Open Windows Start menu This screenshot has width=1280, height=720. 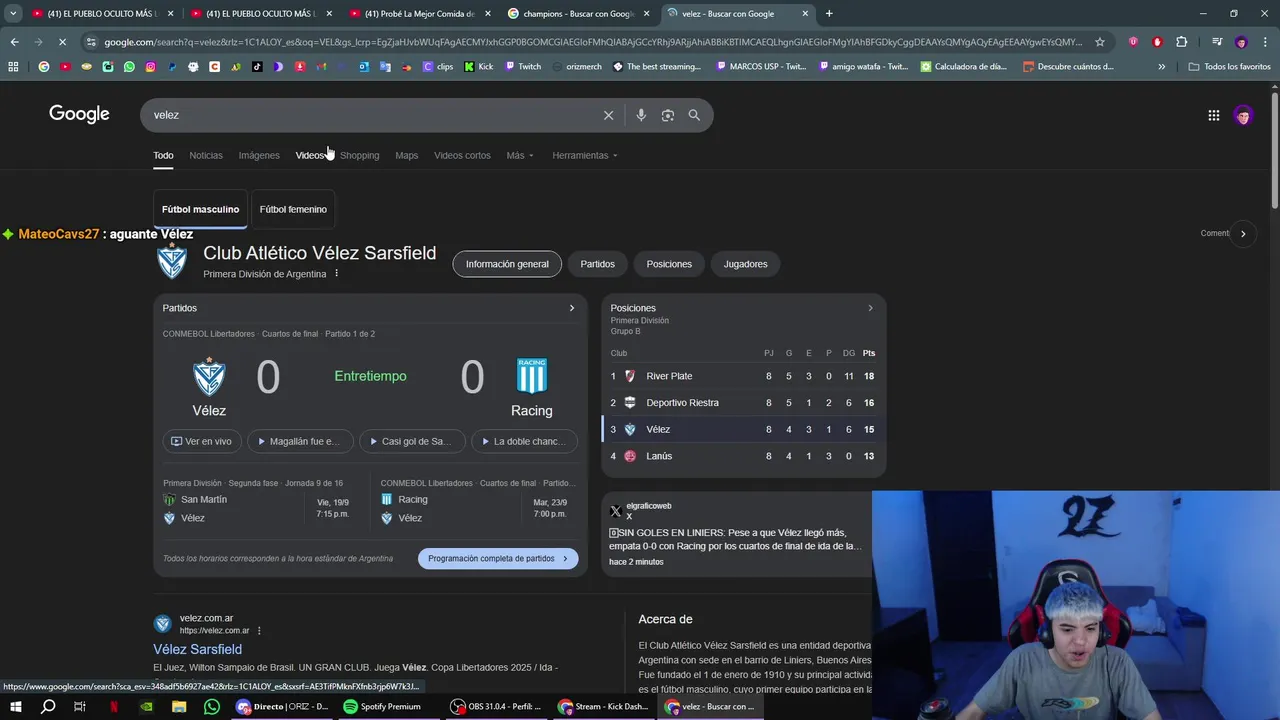16,706
